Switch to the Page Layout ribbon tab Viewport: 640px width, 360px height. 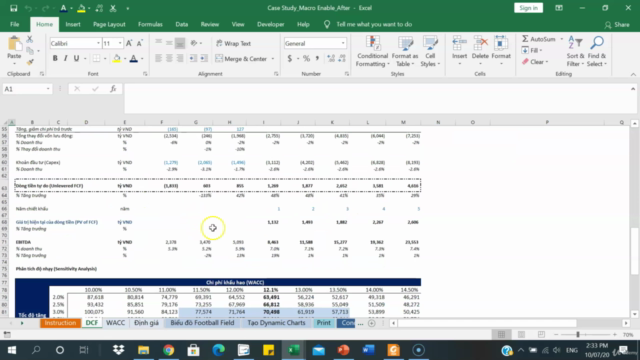pos(109,24)
